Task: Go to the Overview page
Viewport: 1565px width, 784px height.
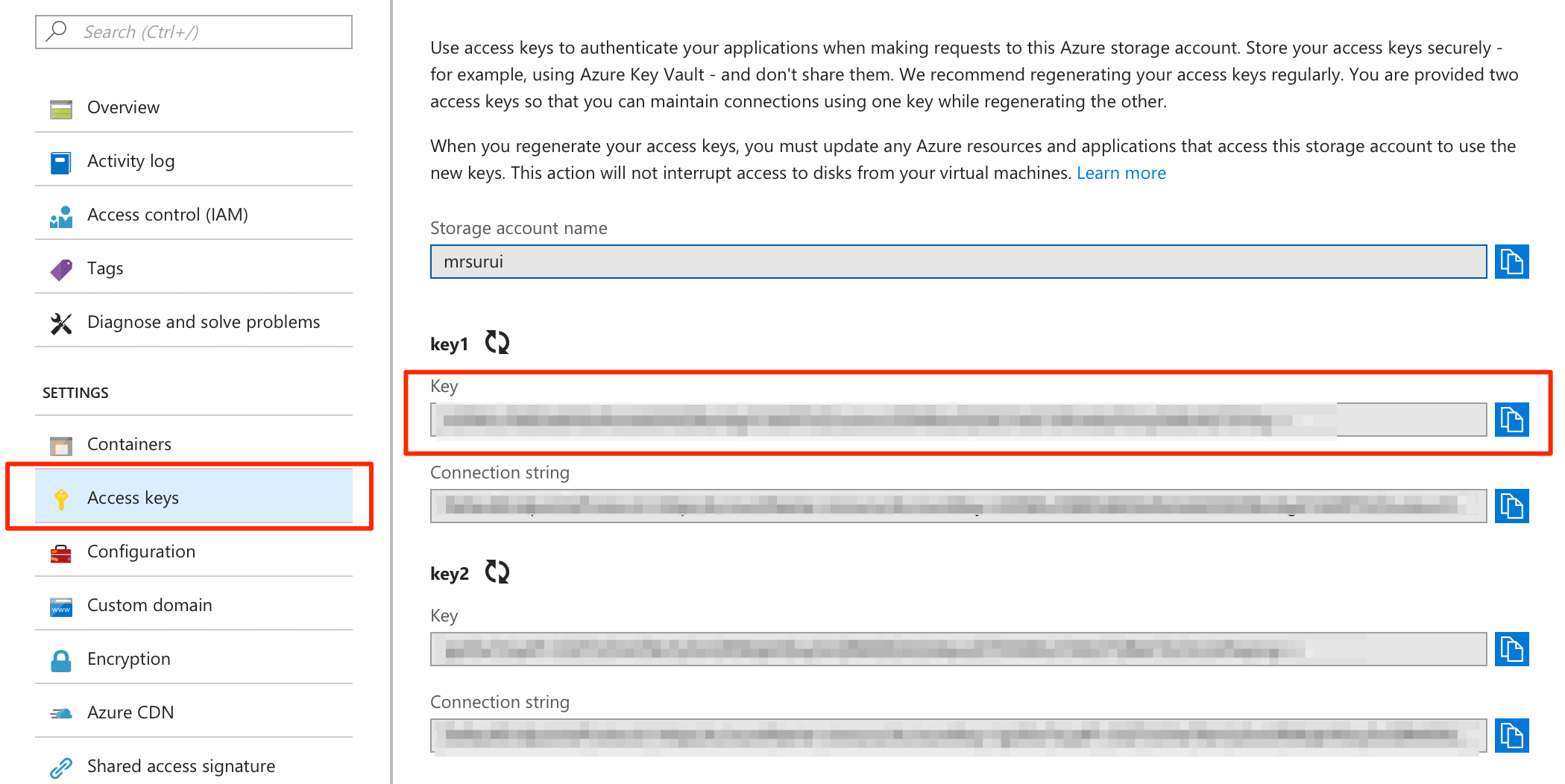Action: tap(123, 107)
